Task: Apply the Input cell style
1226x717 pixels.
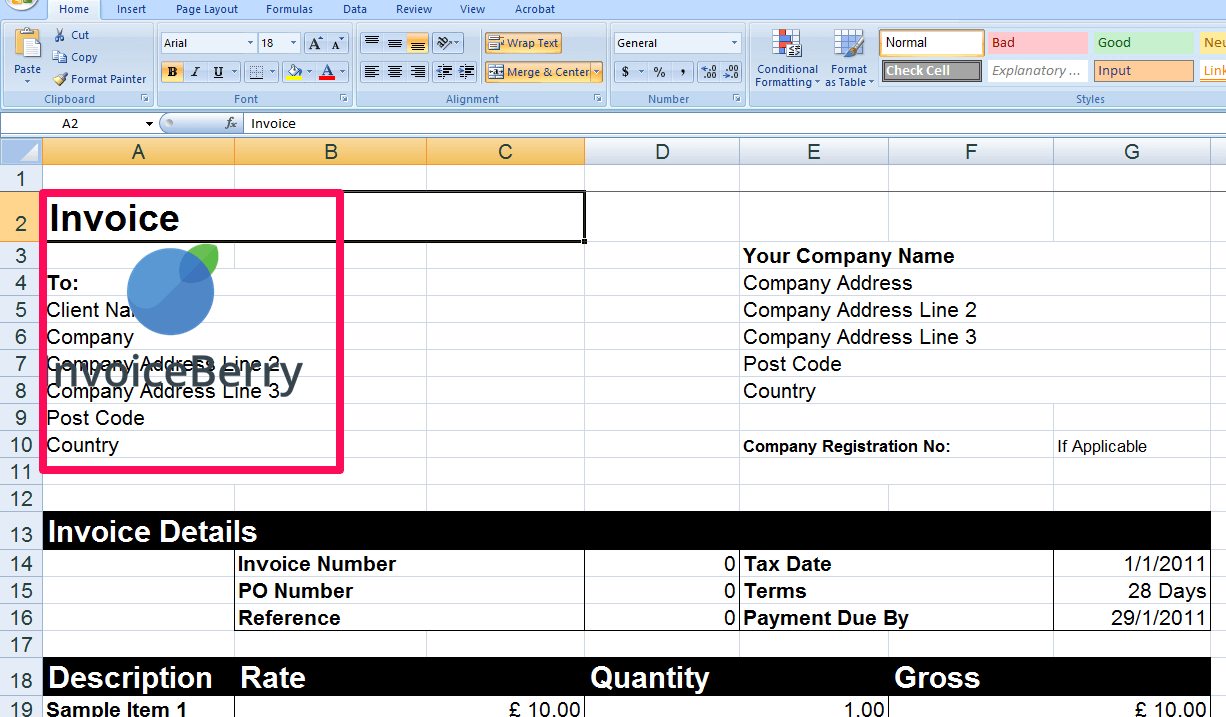Action: 1143,71
